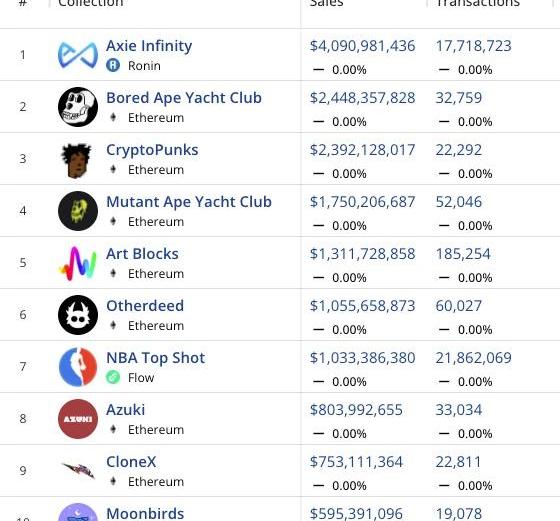Click the Axie Infinity sales figure $4,090,981,436
The height and width of the screenshot is (521, 560).
(x=362, y=46)
